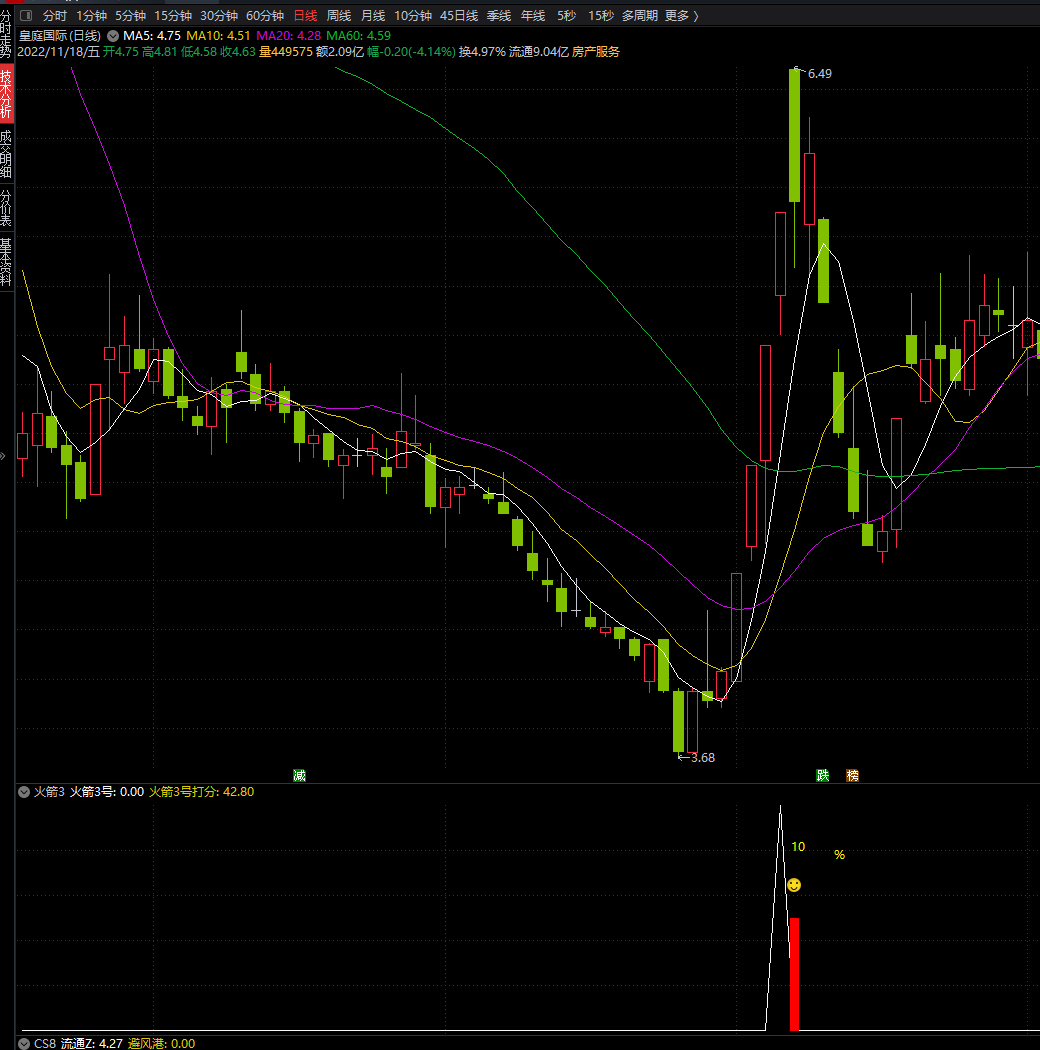Click the MA10: 4.51 label
1040x1050 pixels.
pyautogui.click(x=218, y=36)
